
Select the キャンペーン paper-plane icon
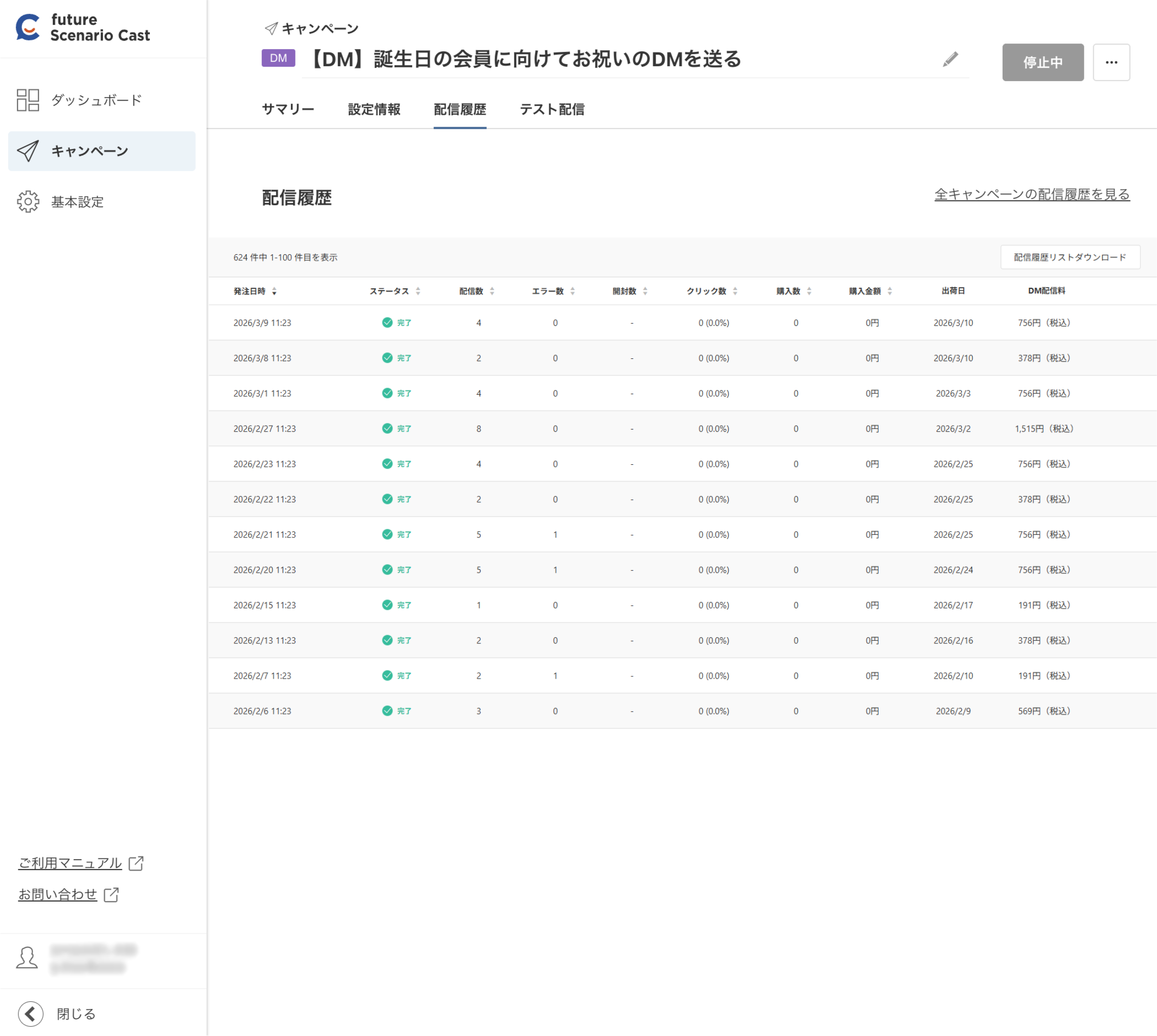point(28,151)
